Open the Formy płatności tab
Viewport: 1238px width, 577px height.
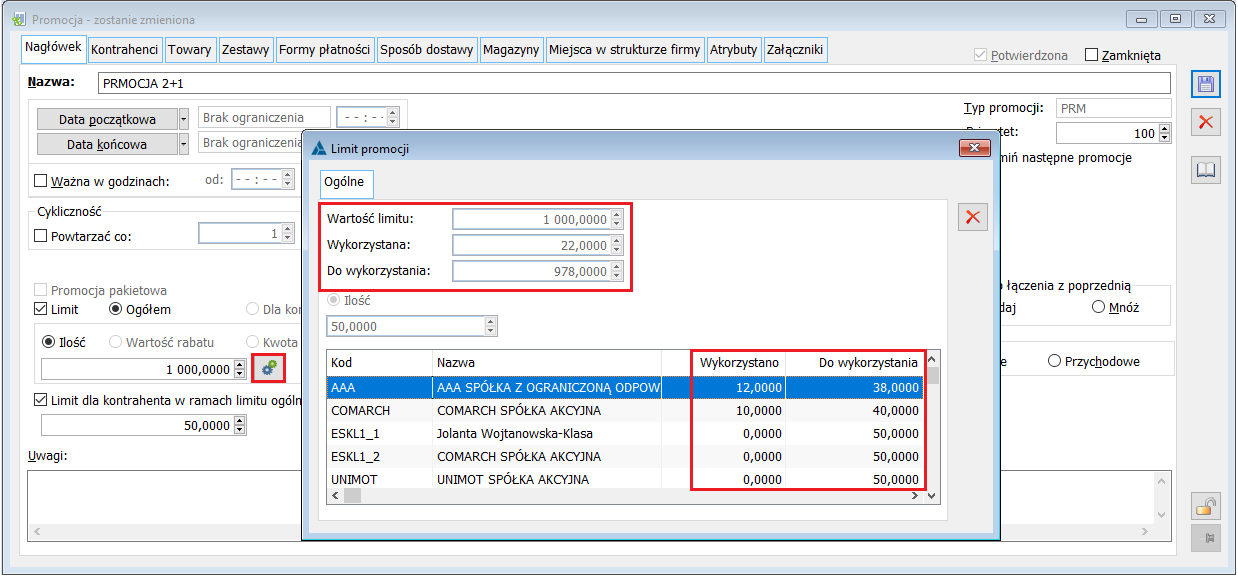[325, 49]
